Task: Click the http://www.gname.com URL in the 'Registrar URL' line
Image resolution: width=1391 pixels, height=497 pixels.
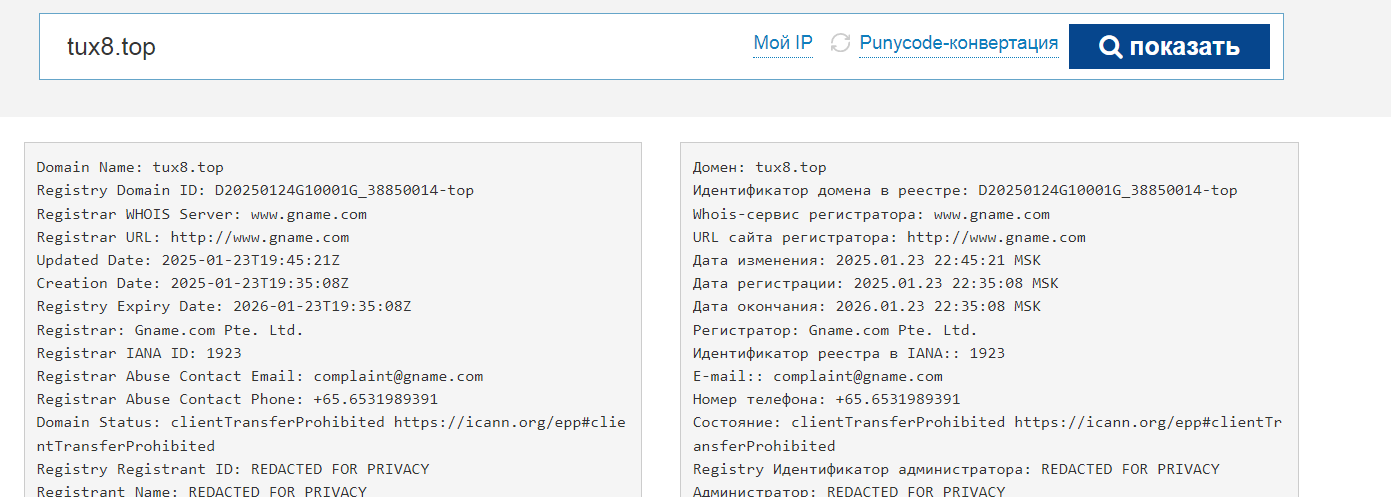Action: 259,237
